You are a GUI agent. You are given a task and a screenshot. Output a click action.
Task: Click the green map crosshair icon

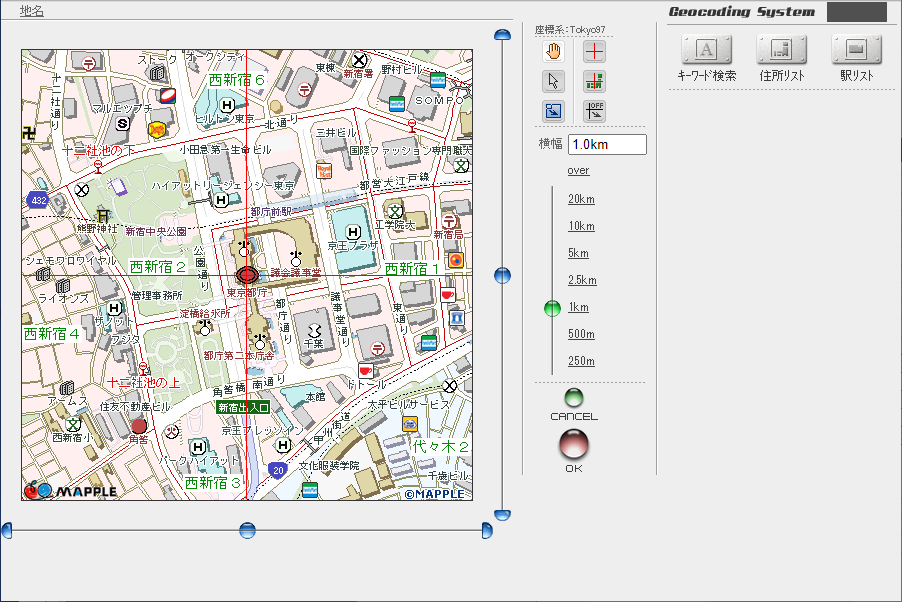coord(594,81)
